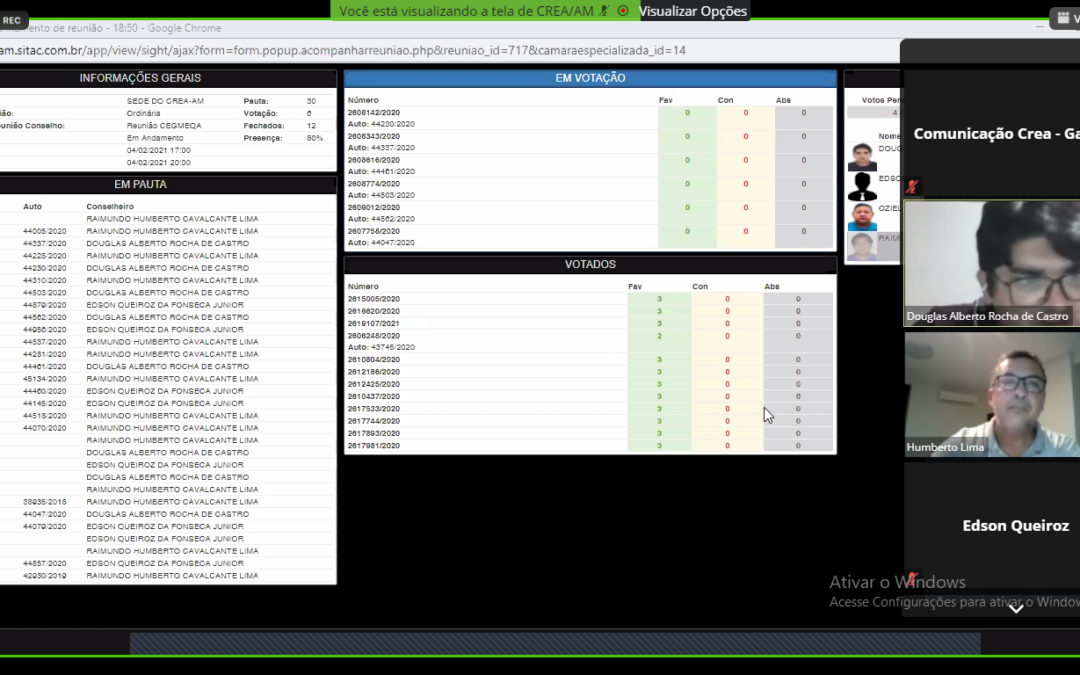Click Auto 42930/2019 in Em Pauta
Image resolution: width=1080 pixels, height=675 pixels.
click(45, 576)
